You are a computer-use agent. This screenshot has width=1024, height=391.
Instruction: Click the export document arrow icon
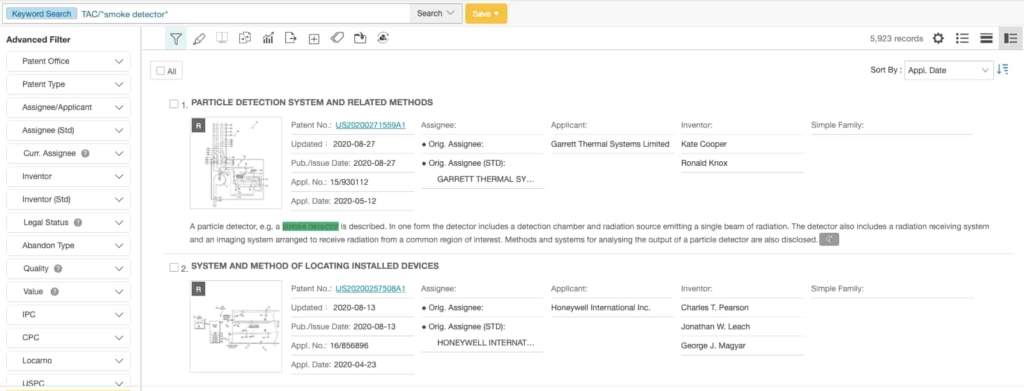[291, 39]
